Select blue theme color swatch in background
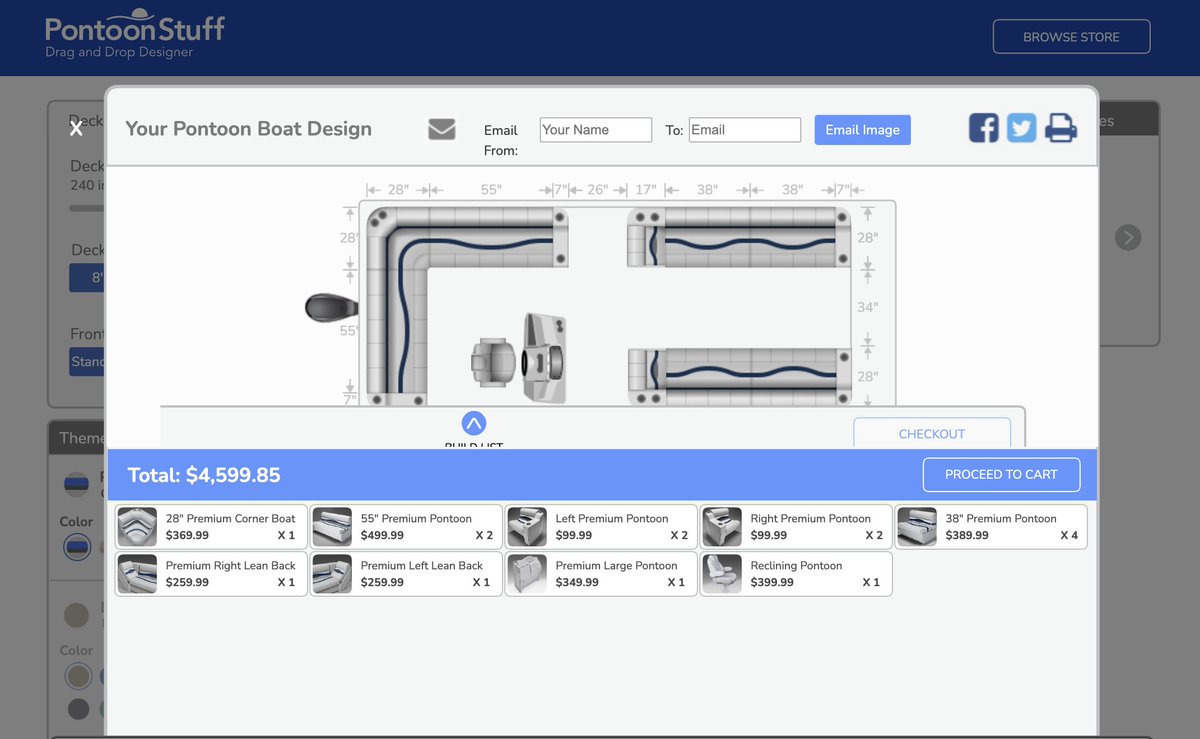This screenshot has height=739, width=1200. [x=77, y=547]
